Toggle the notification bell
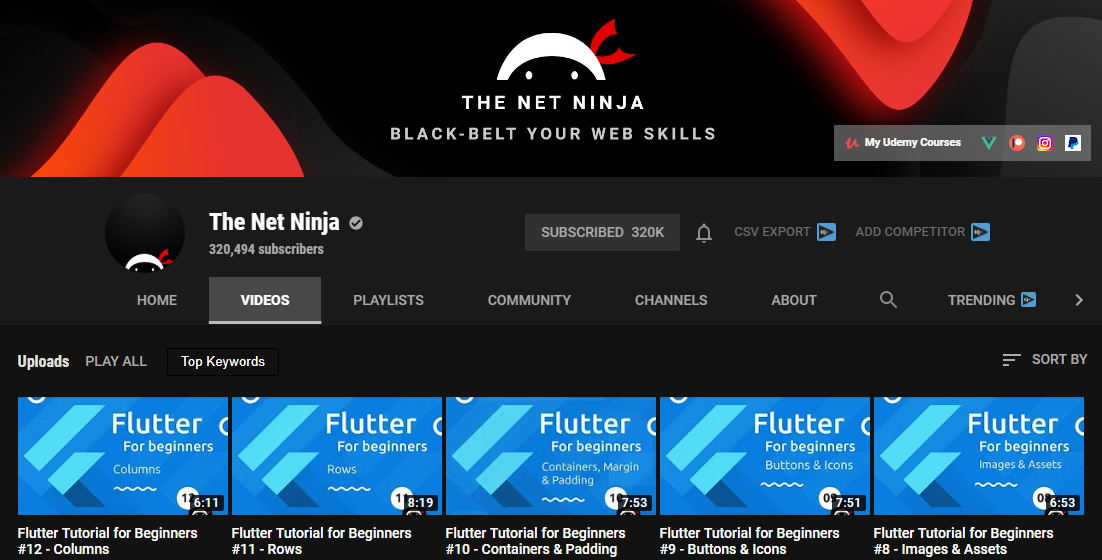This screenshot has height=560, width=1102. pyautogui.click(x=704, y=233)
